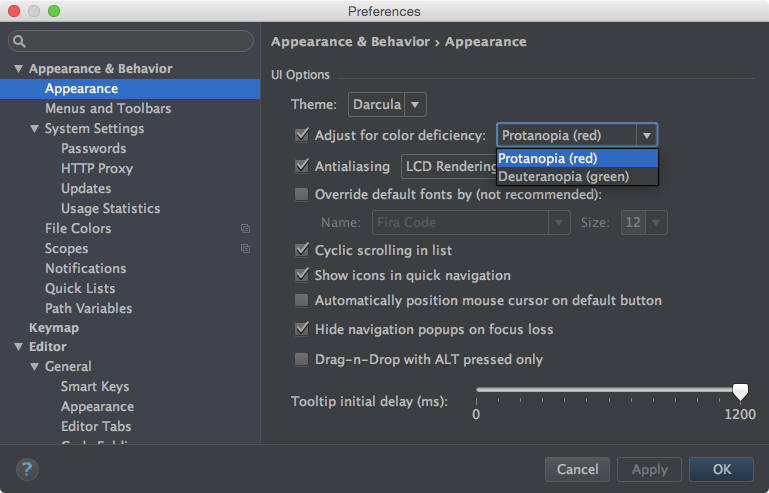Collapse the System Settings tree node
769x493 pixels.
[x=34, y=129]
